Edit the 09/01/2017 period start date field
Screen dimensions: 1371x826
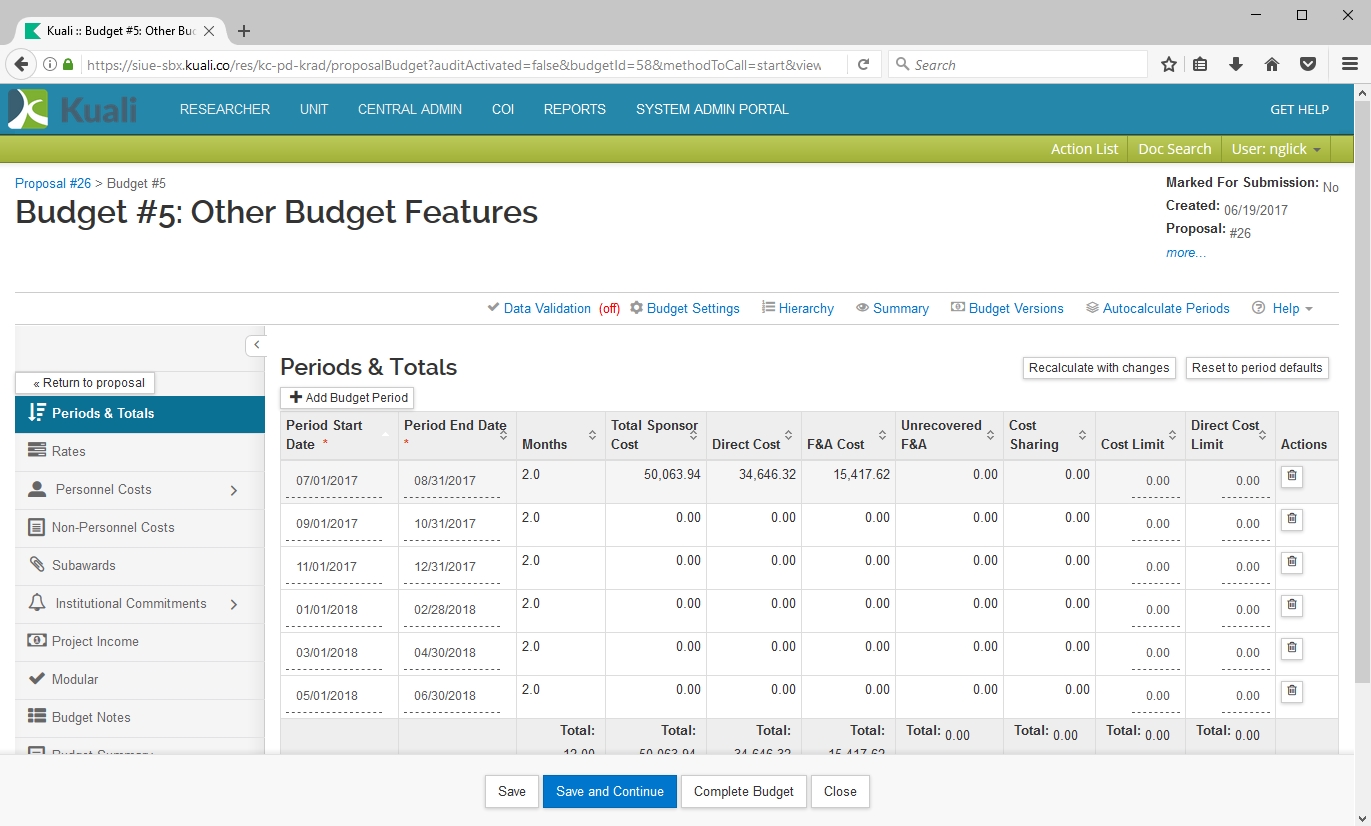coord(327,524)
